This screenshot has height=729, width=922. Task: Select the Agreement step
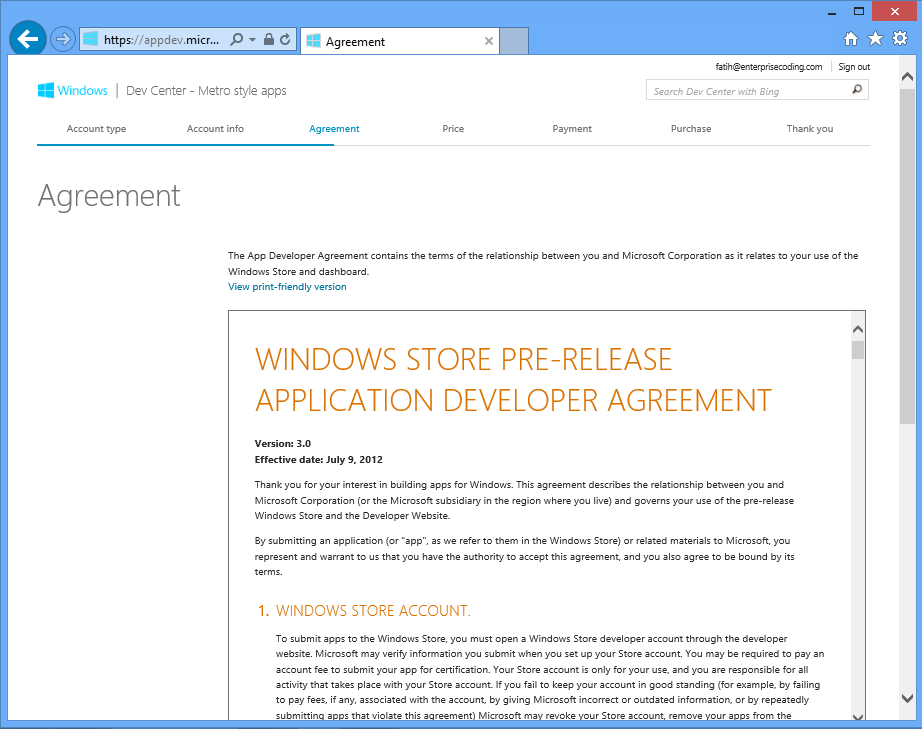(334, 129)
